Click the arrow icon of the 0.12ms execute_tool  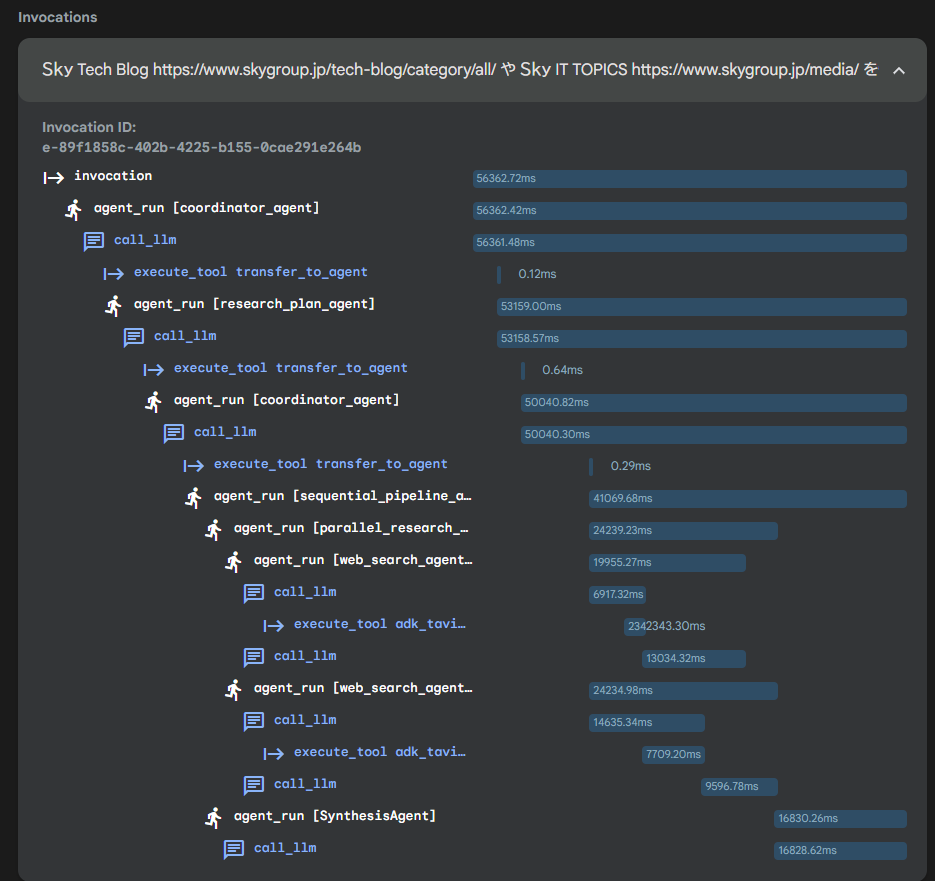(x=114, y=273)
